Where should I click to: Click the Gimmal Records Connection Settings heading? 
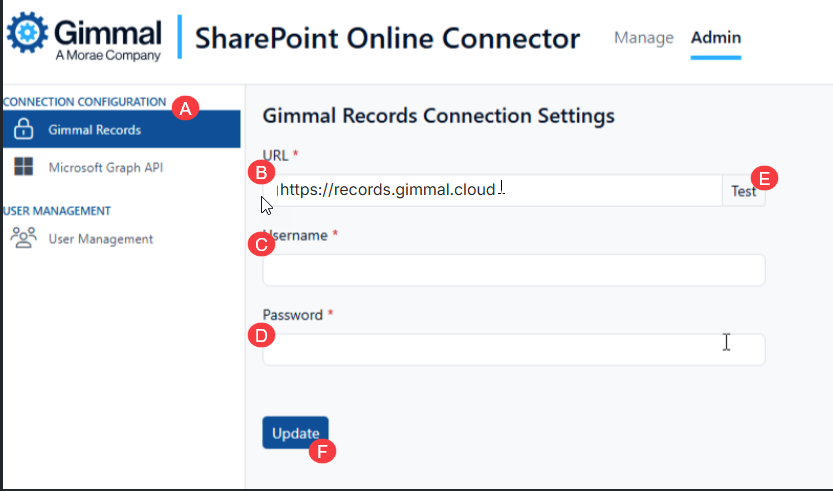(x=438, y=116)
